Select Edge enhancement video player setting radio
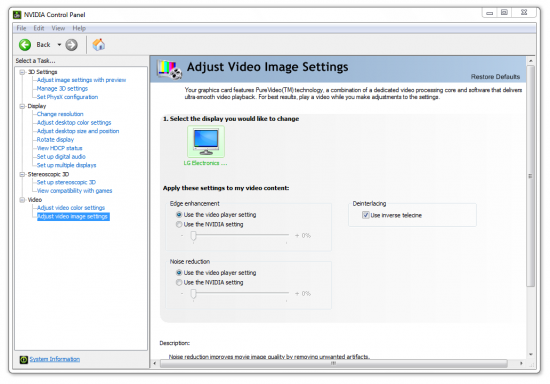This screenshot has width=550, height=384. pos(179,214)
